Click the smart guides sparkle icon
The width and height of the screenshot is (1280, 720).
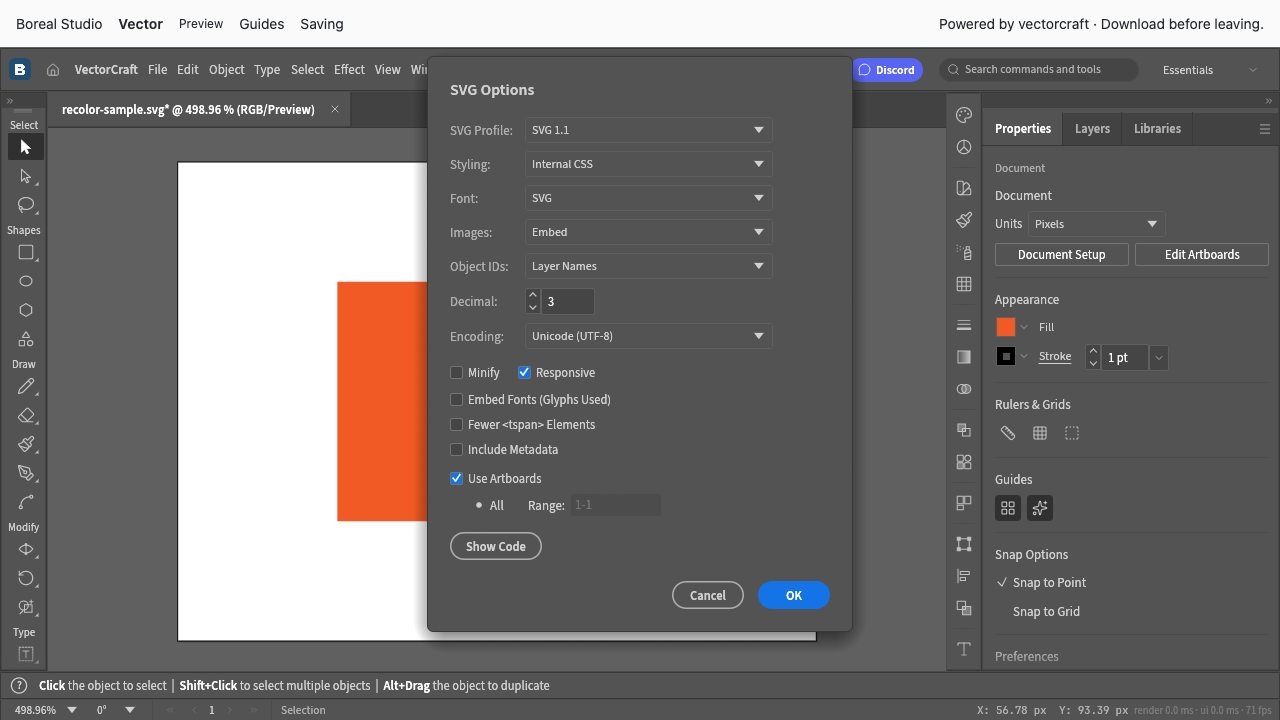coord(1040,508)
